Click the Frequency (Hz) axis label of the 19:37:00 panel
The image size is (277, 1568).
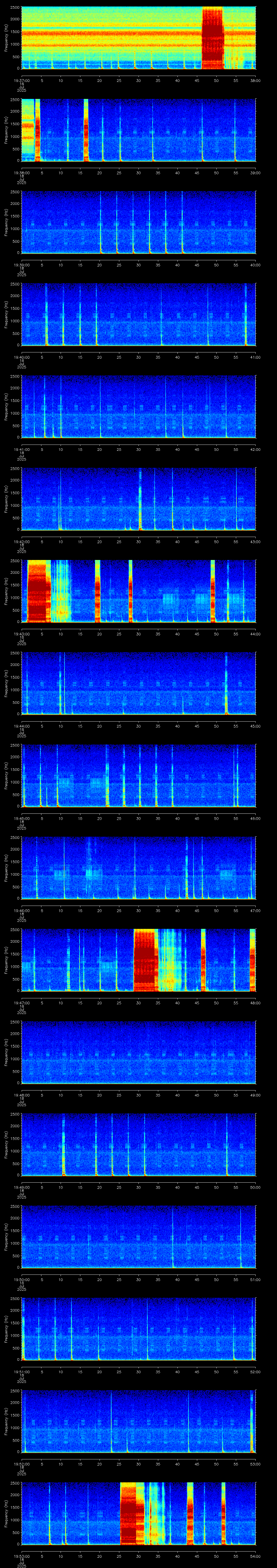point(6,38)
